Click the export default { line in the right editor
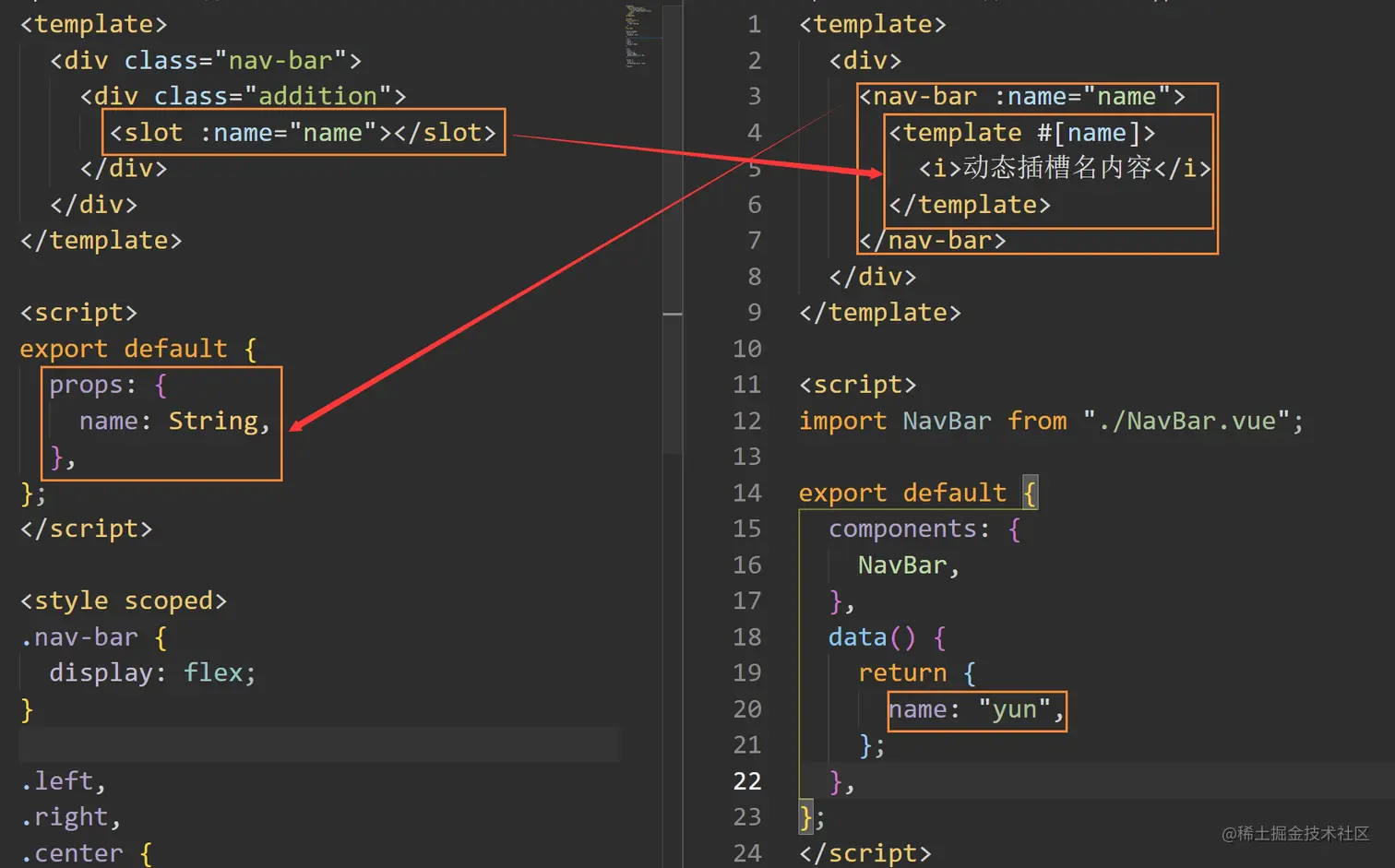The image size is (1395, 868). point(918,493)
